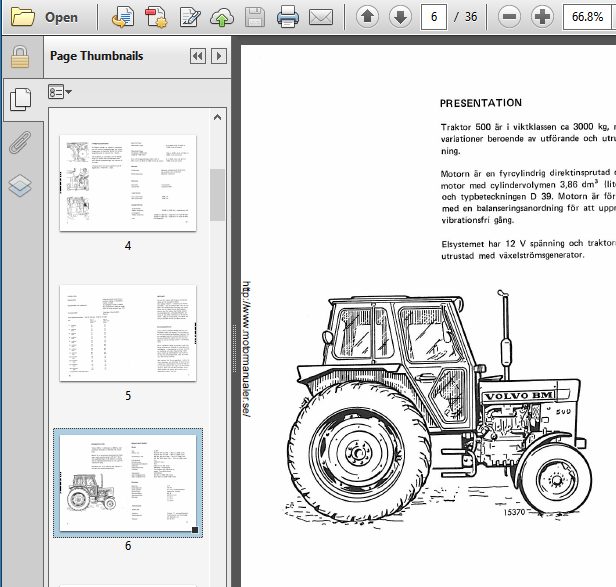Select page 4 thumbnail
Screen dimensions: 616x587
click(x=128, y=183)
